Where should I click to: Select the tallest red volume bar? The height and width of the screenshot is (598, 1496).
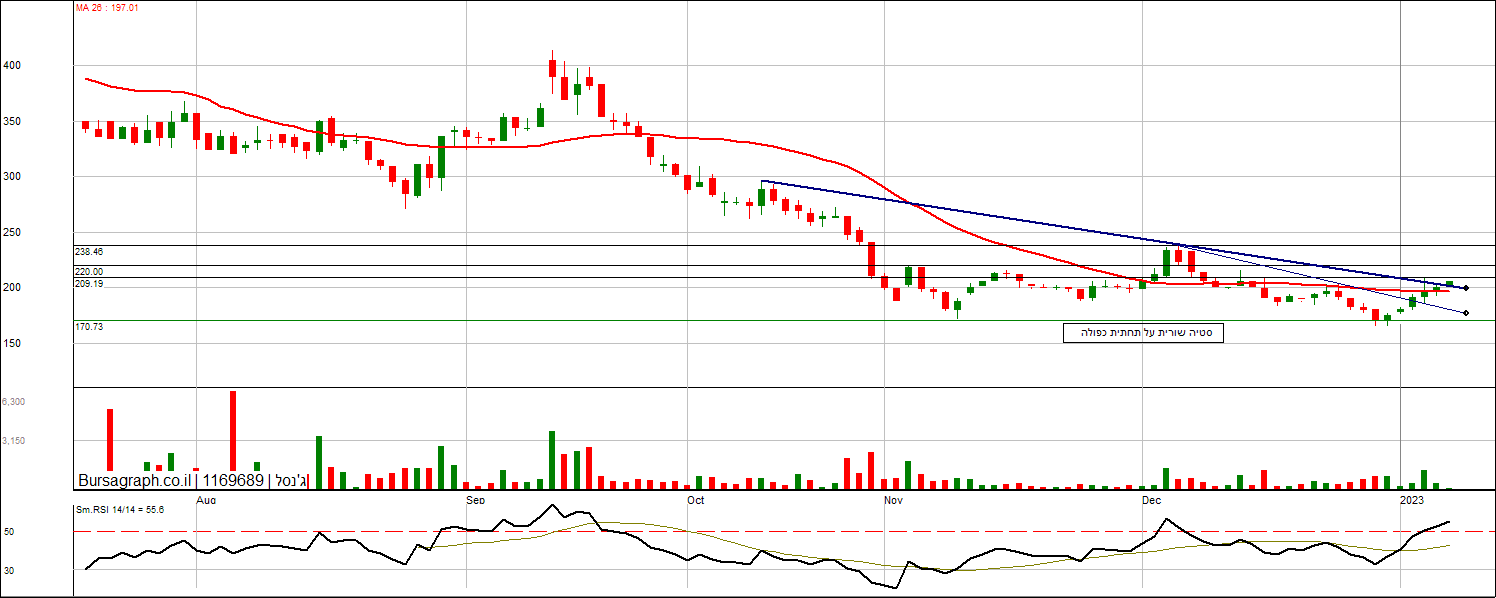(x=233, y=430)
